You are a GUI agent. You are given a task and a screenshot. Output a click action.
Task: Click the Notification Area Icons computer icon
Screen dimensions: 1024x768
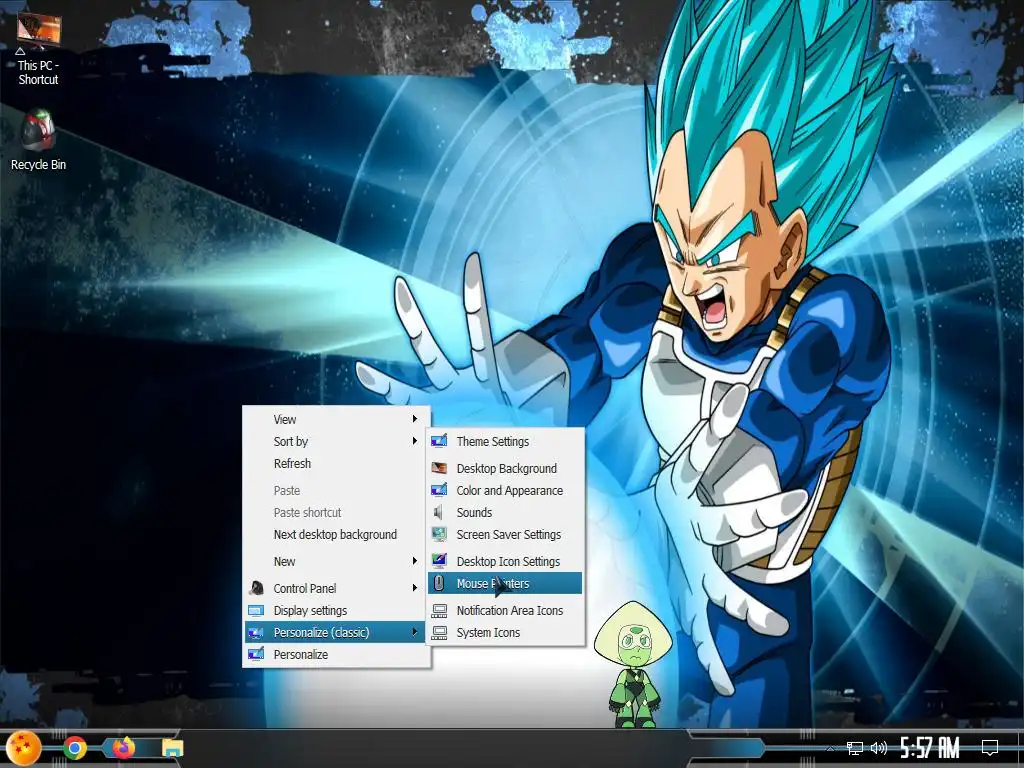pos(440,611)
